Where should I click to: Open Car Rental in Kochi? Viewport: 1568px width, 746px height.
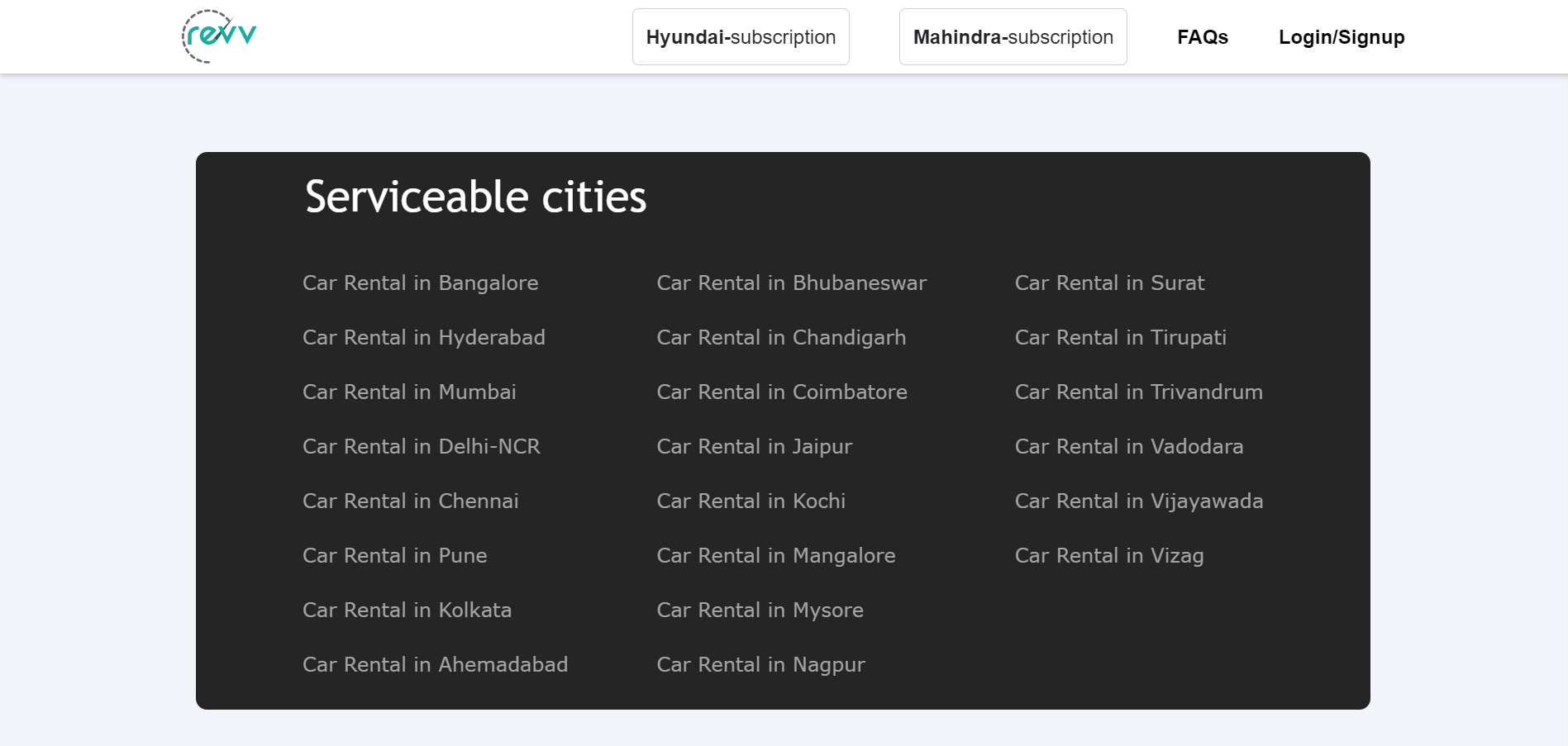(751, 501)
